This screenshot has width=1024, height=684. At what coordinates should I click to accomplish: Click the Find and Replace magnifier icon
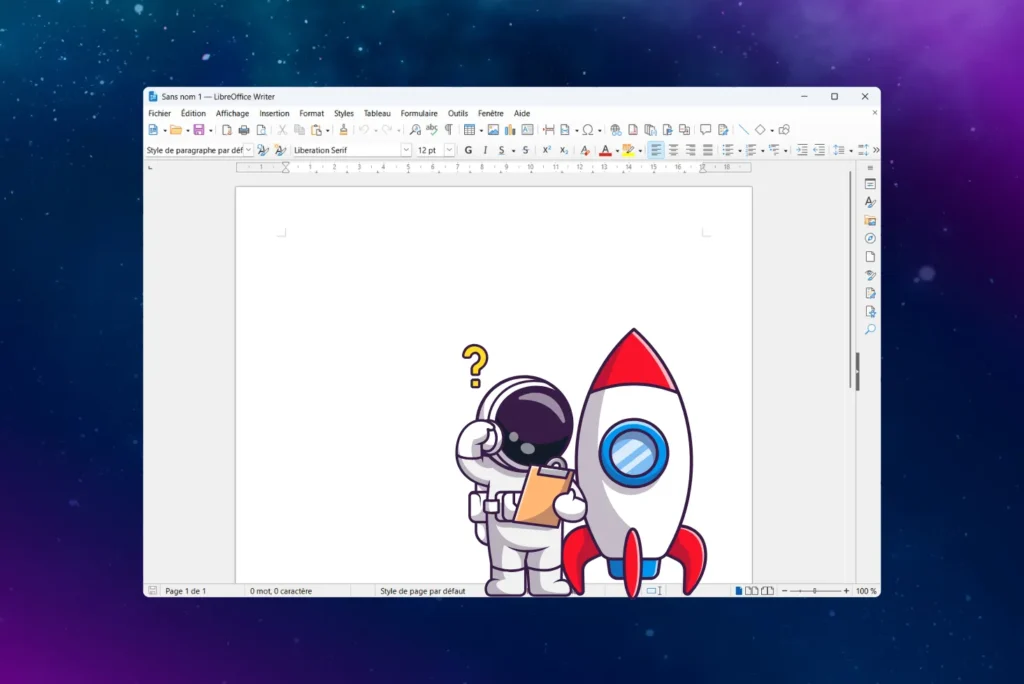(415, 130)
